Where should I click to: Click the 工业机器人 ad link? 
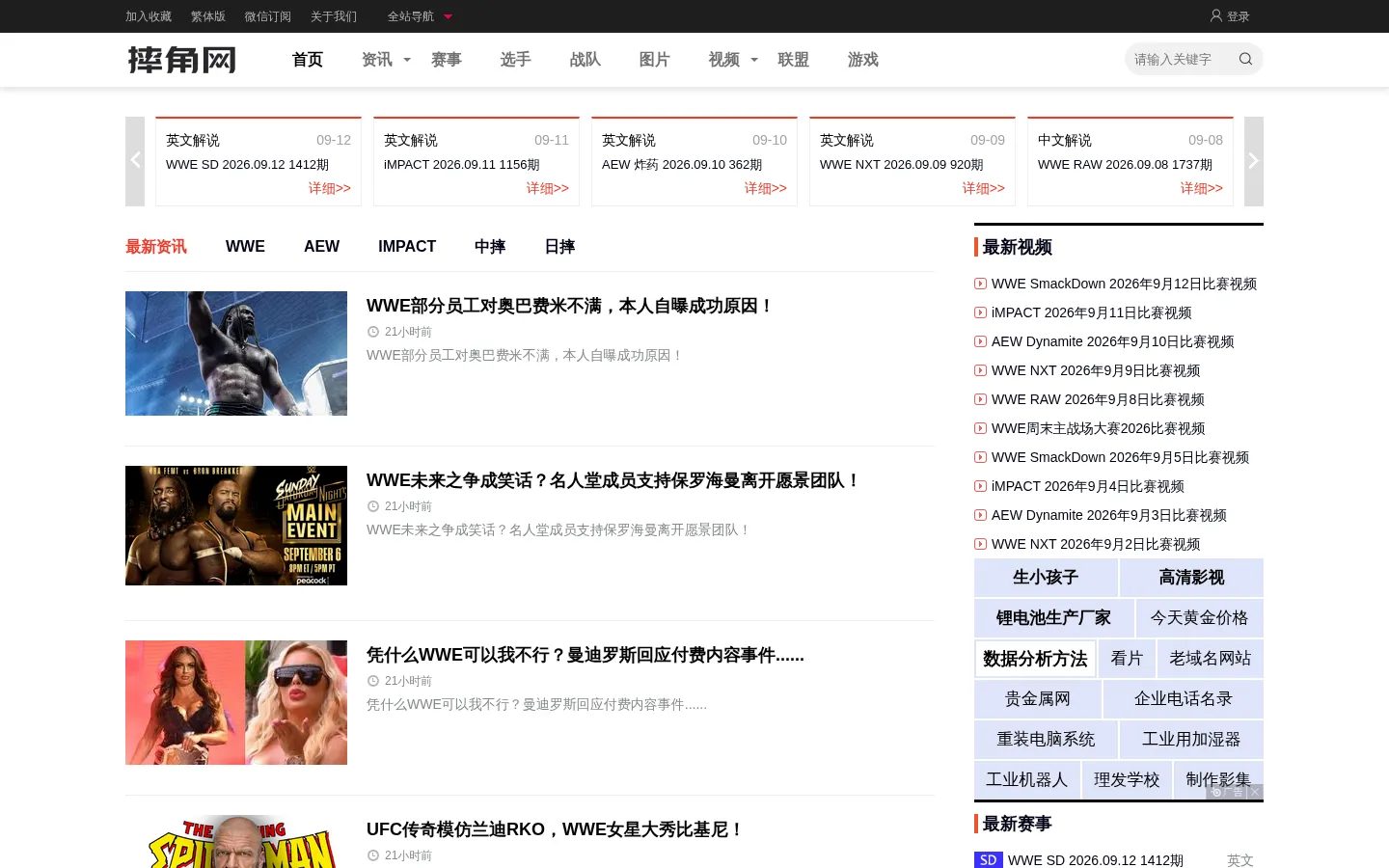click(x=1027, y=780)
